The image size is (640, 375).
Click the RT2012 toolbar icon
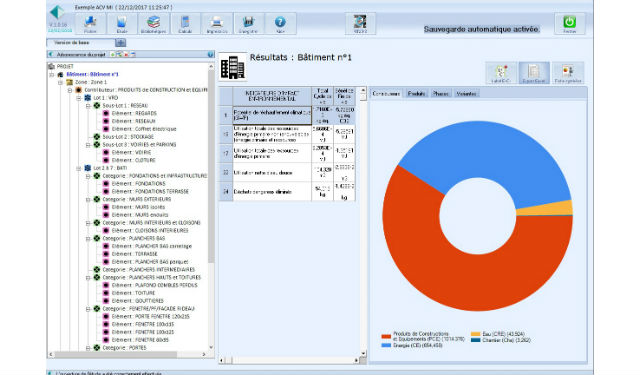click(360, 24)
